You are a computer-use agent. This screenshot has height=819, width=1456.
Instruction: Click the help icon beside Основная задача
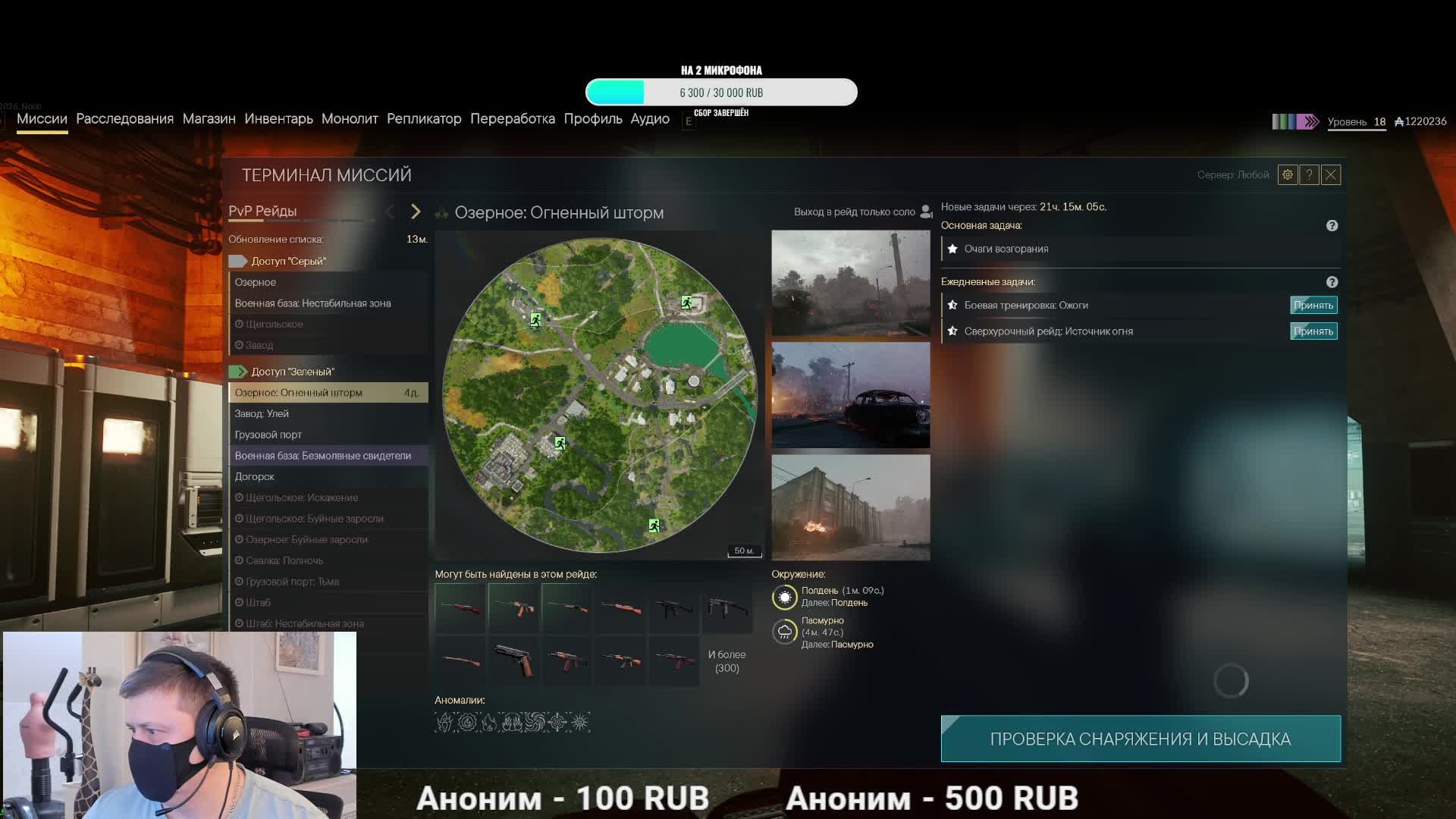coord(1332,226)
